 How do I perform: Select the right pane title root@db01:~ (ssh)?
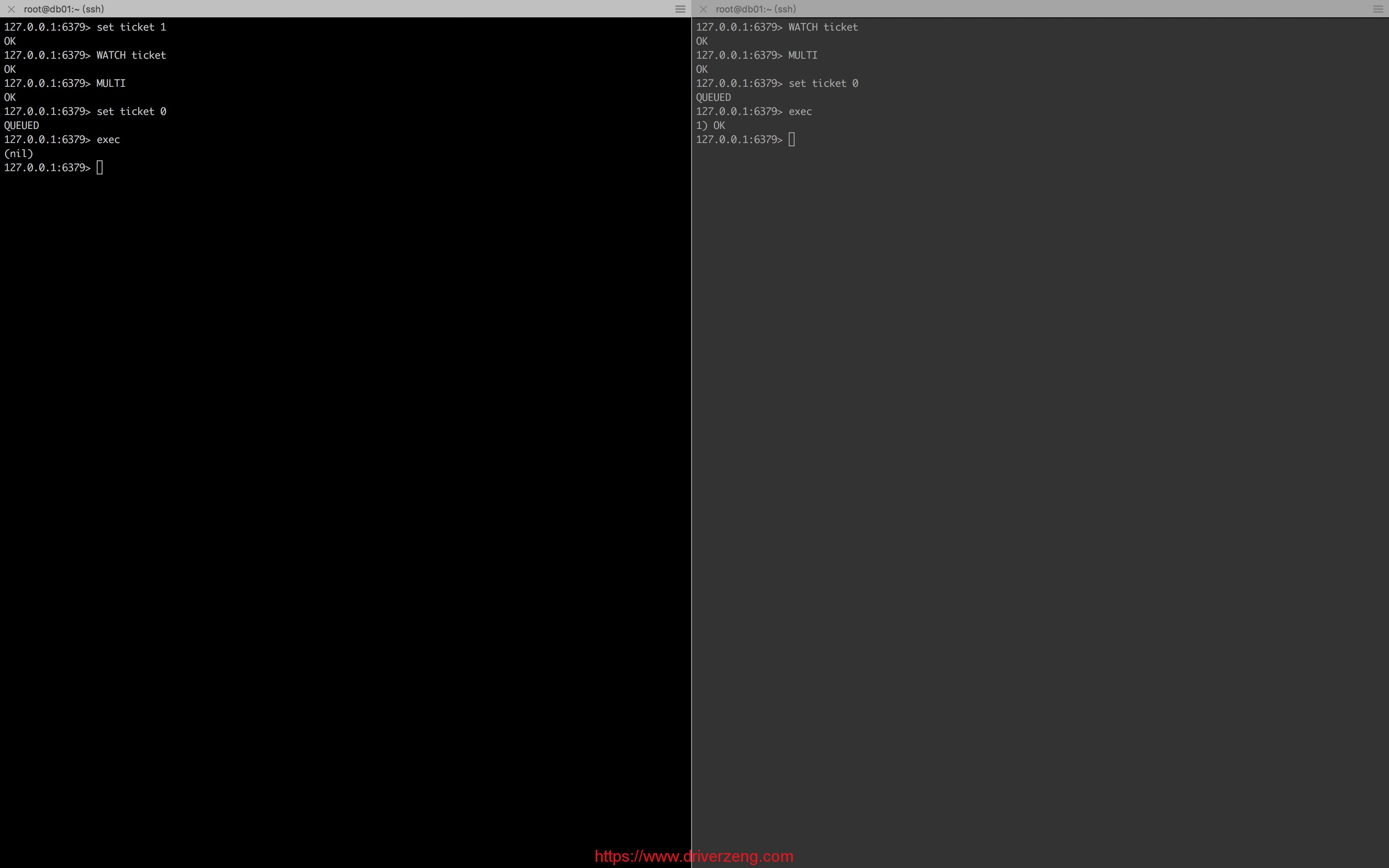click(x=756, y=9)
